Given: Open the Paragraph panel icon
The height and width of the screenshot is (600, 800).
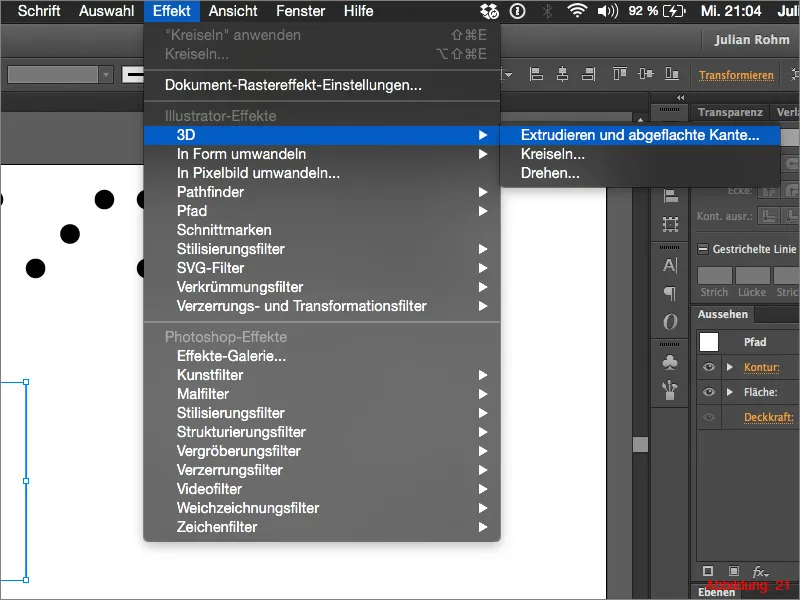Looking at the screenshot, I should [x=670, y=293].
